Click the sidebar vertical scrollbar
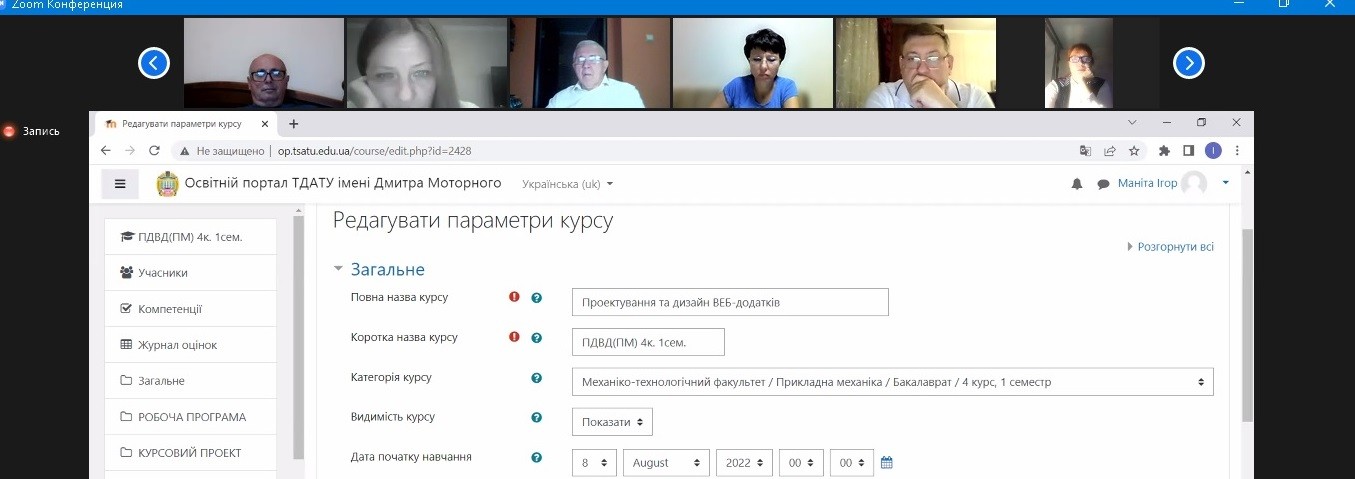Viewport: 1355px width, 479px height. point(298,335)
